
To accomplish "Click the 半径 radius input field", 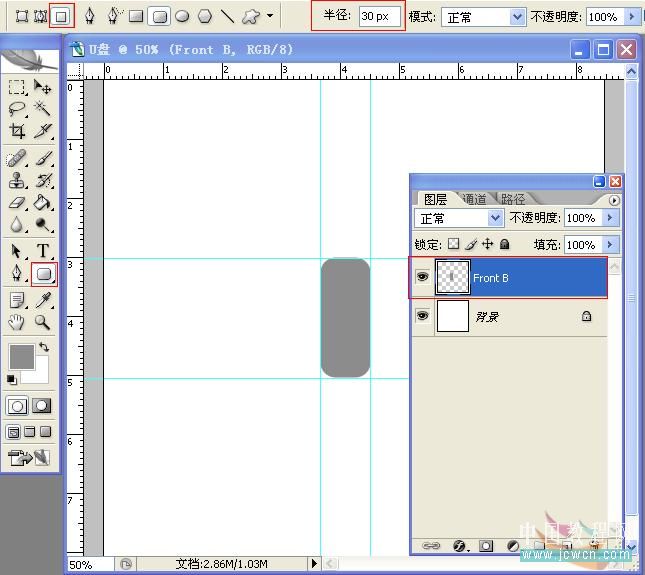I will (x=380, y=17).
